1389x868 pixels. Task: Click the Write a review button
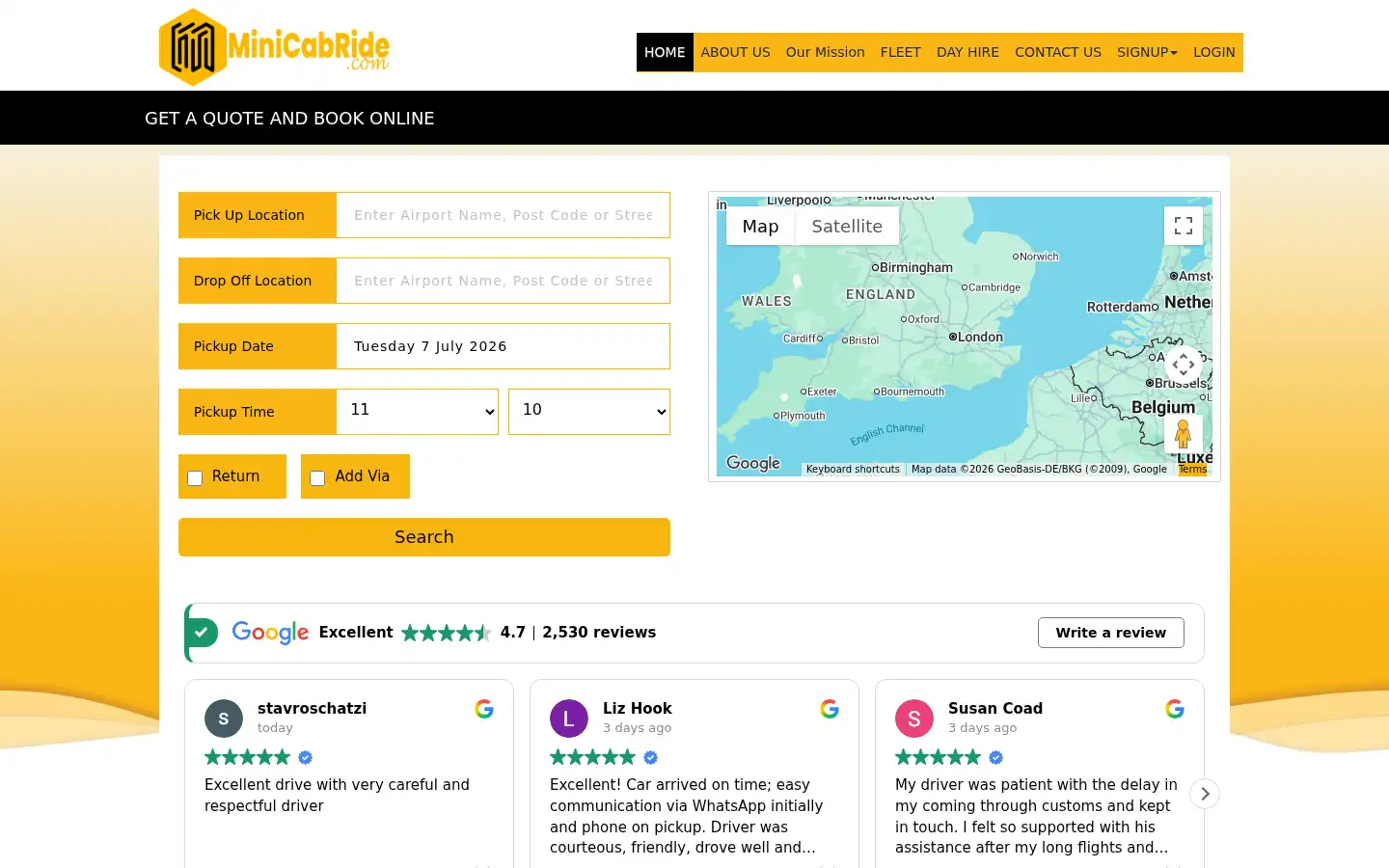pos(1111,633)
